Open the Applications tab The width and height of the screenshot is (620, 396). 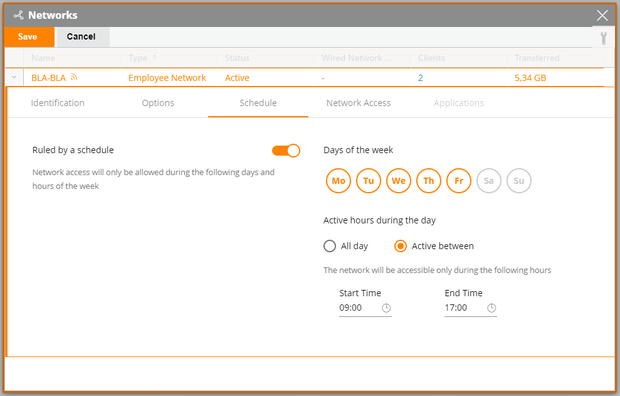pos(459,103)
